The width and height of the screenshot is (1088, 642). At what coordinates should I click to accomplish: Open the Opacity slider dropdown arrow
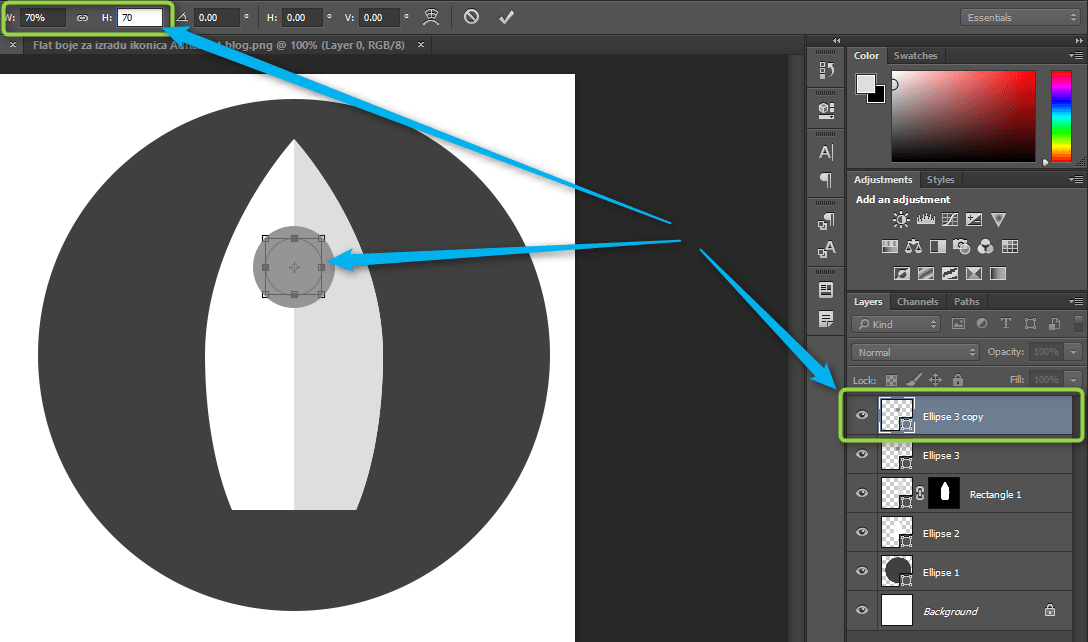click(x=1073, y=352)
